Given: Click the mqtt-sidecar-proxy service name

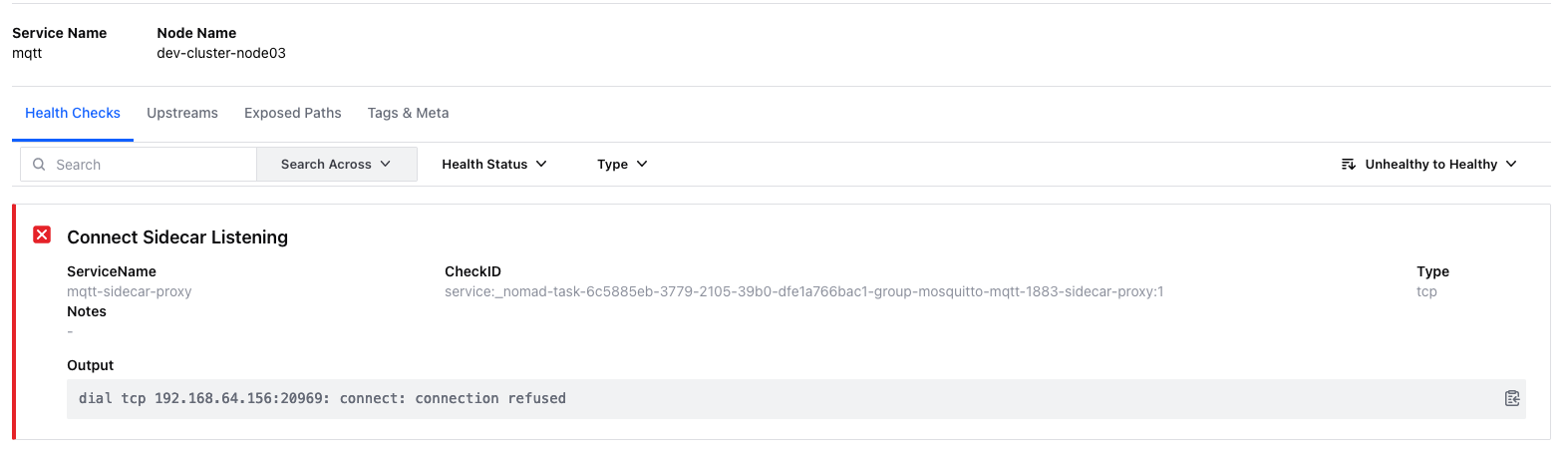Looking at the screenshot, I should 130,292.
